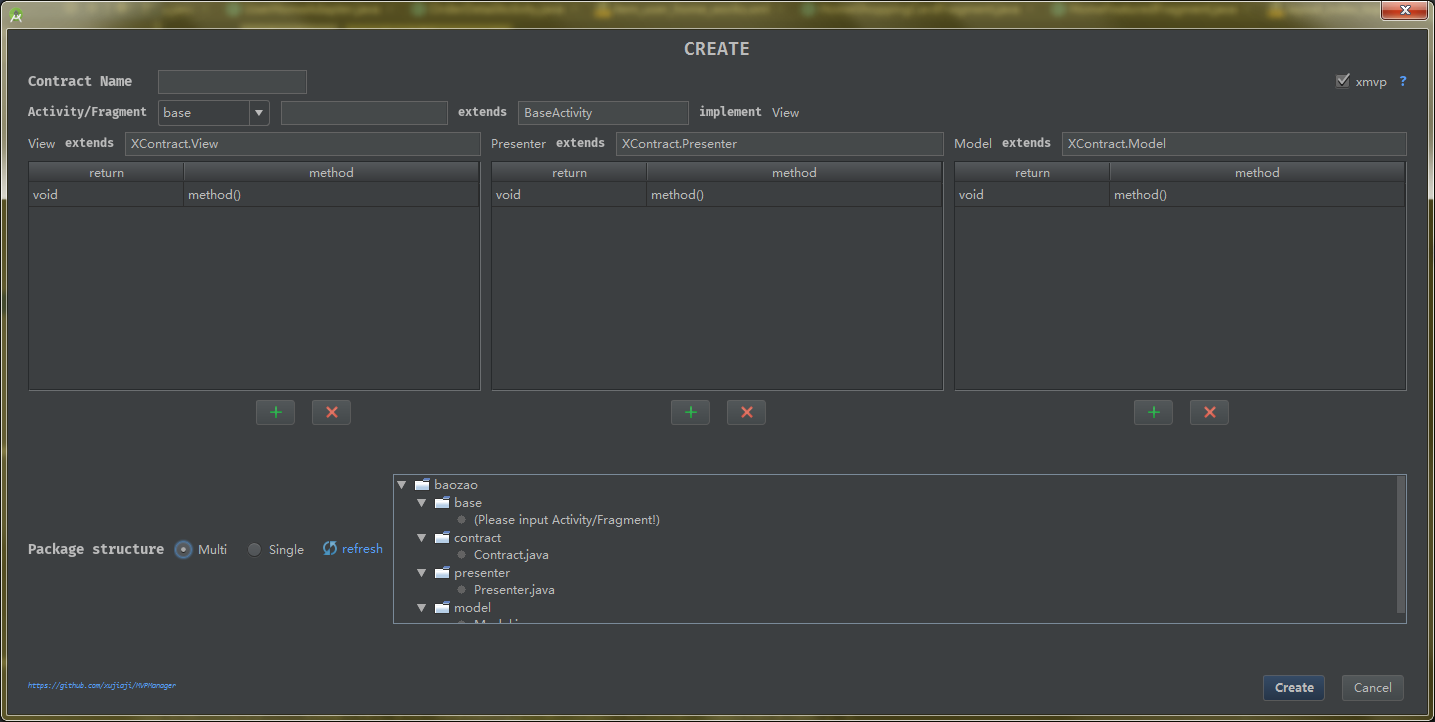This screenshot has width=1435, height=722.
Task: Remove a method row from View table
Action: coord(331,412)
